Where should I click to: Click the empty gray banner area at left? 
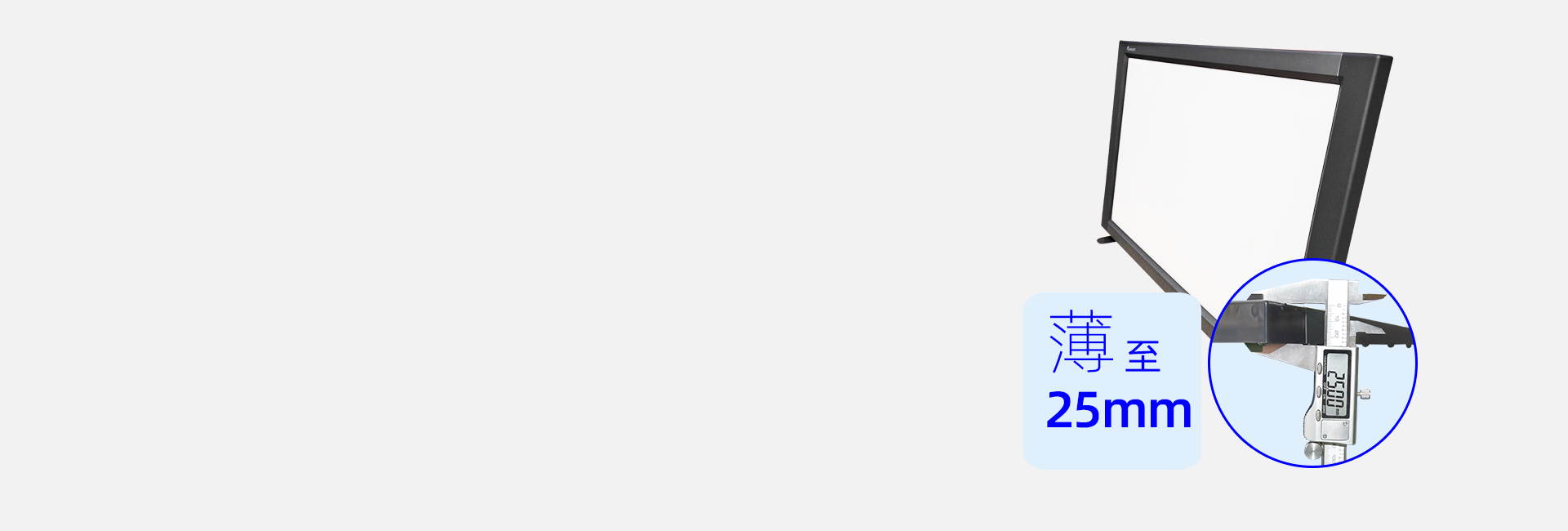pos(506,265)
